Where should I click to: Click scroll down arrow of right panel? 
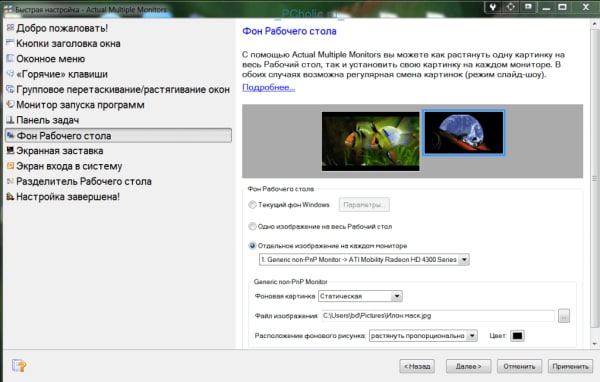[594, 344]
